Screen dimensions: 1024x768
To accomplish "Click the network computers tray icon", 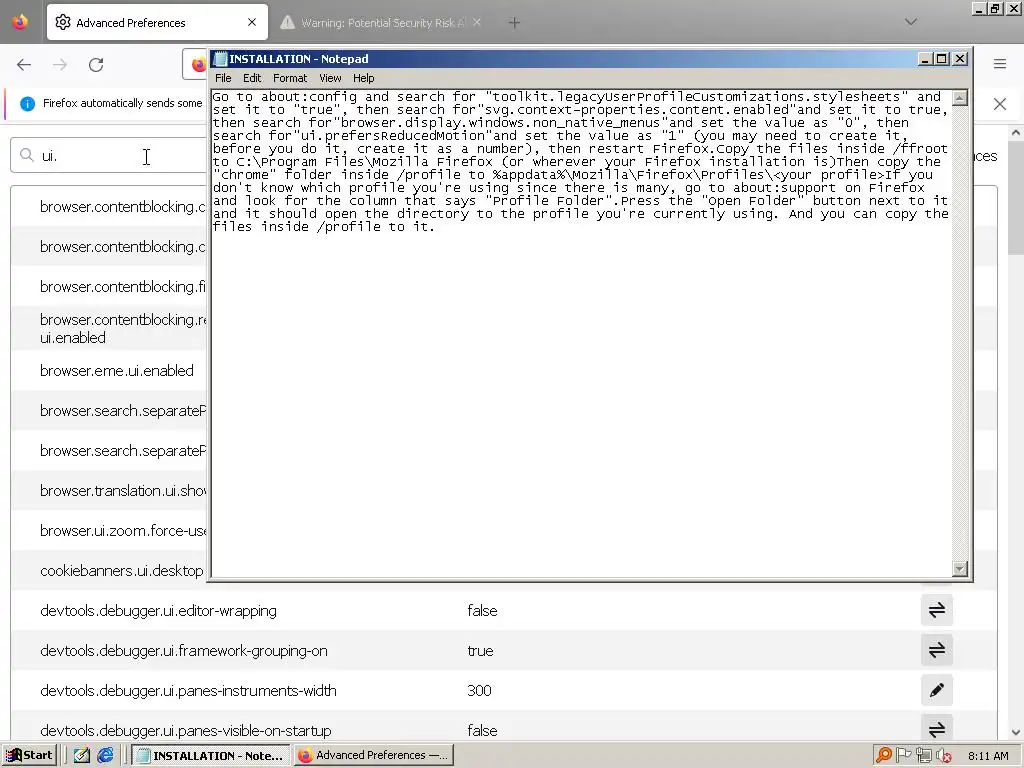I will [923, 756].
